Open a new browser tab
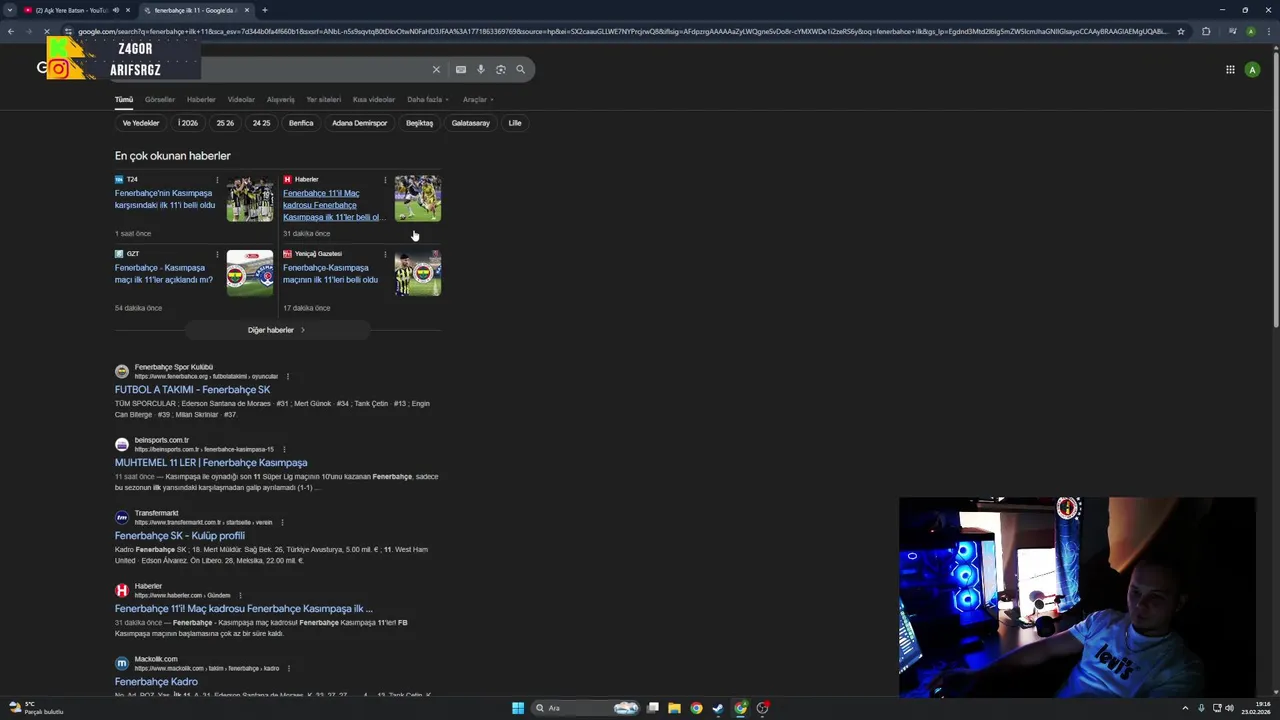1280x720 pixels. [x=265, y=10]
